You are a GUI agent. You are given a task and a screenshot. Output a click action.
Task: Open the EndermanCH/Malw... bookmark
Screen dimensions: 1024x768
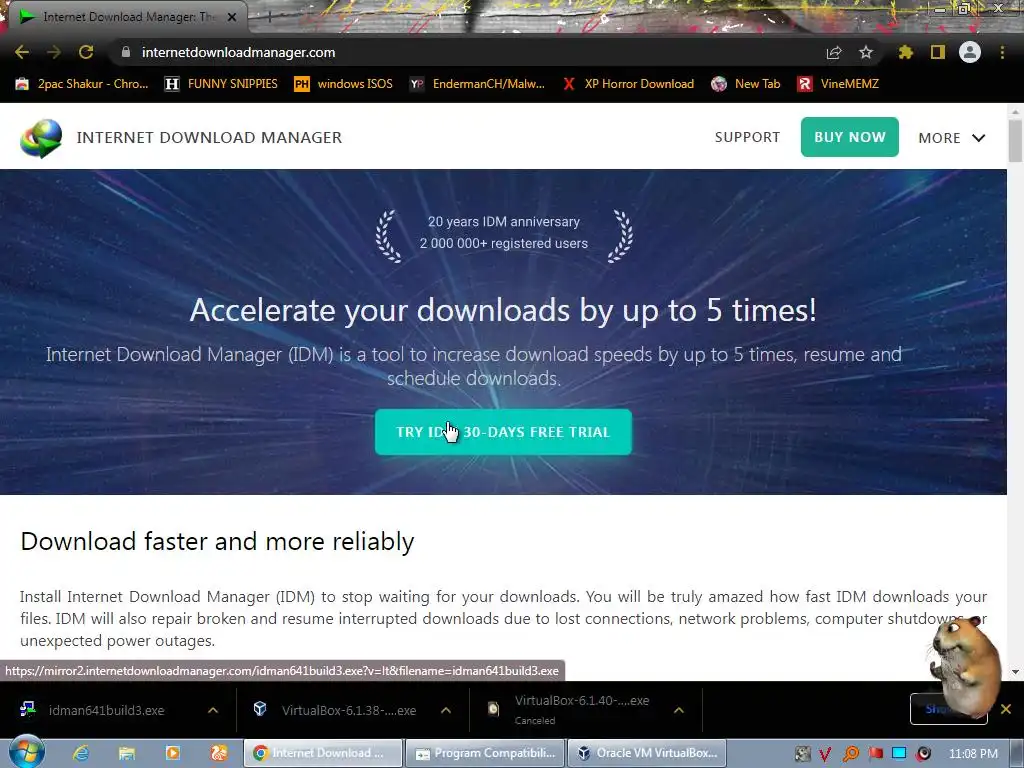pos(477,84)
